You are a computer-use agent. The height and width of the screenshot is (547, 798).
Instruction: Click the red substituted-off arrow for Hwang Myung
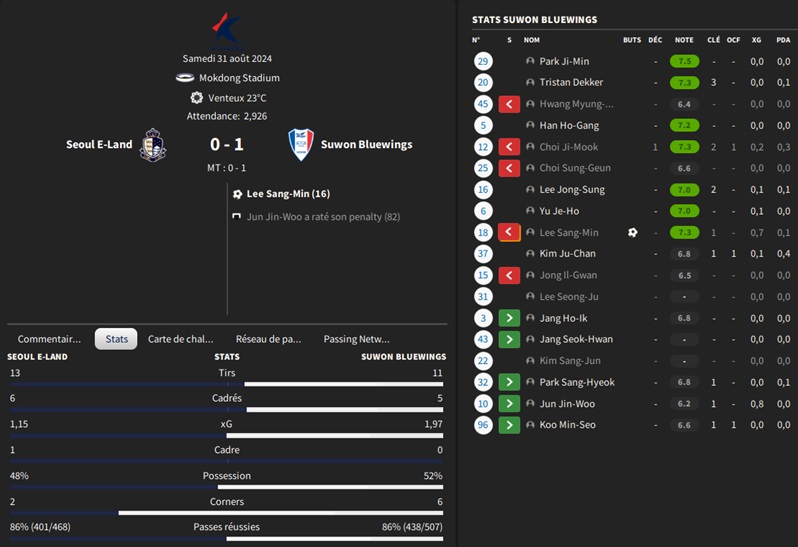(x=509, y=104)
